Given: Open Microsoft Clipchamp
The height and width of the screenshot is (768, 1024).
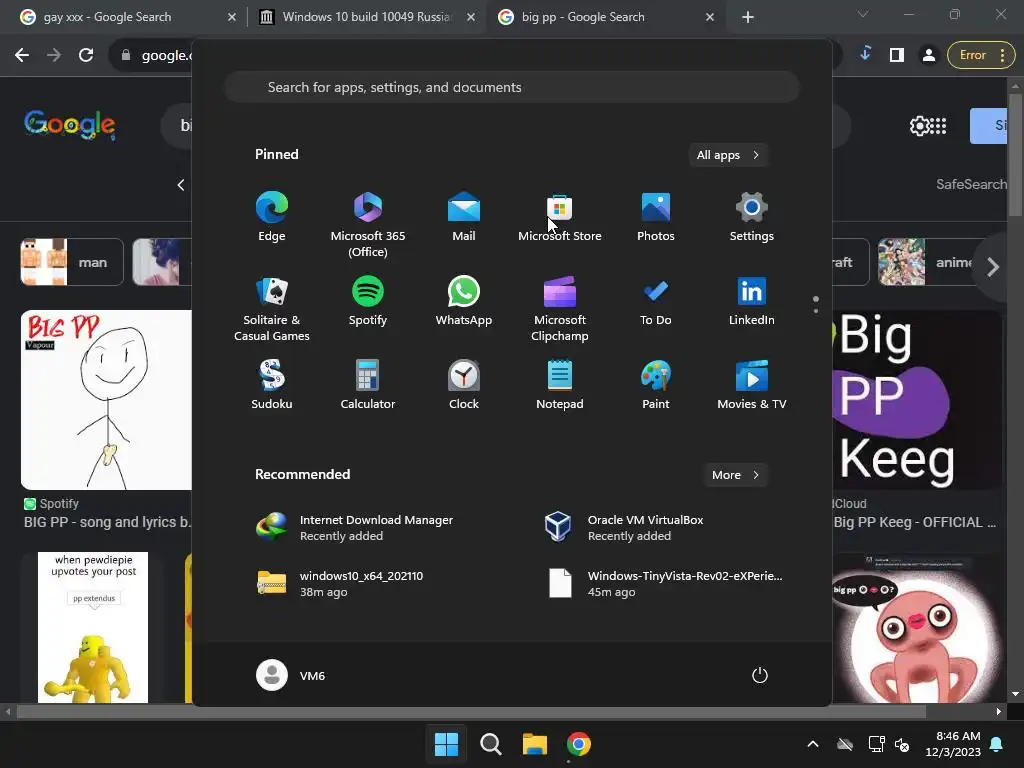Looking at the screenshot, I should (x=560, y=309).
